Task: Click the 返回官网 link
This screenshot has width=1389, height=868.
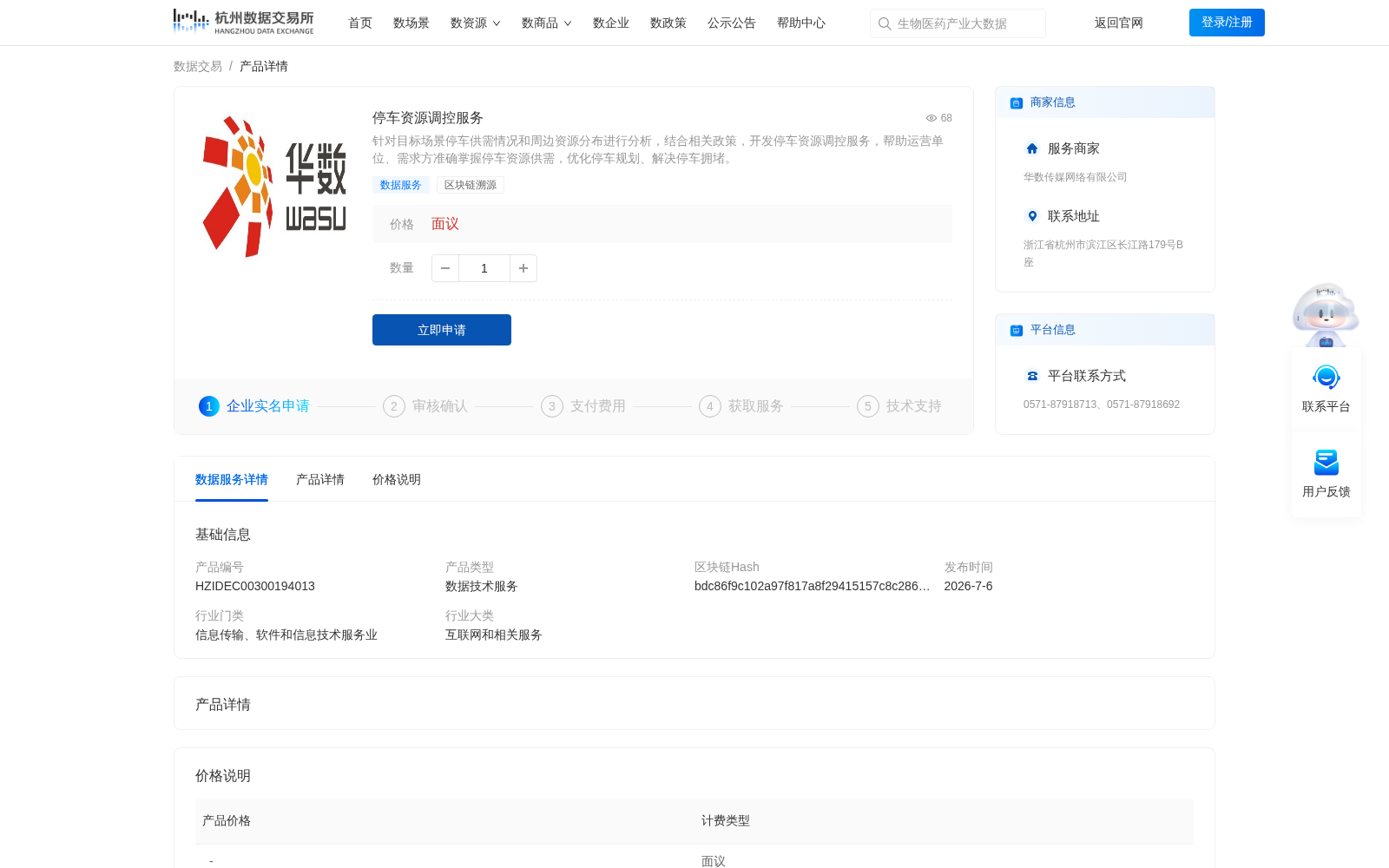Action: tap(1119, 23)
